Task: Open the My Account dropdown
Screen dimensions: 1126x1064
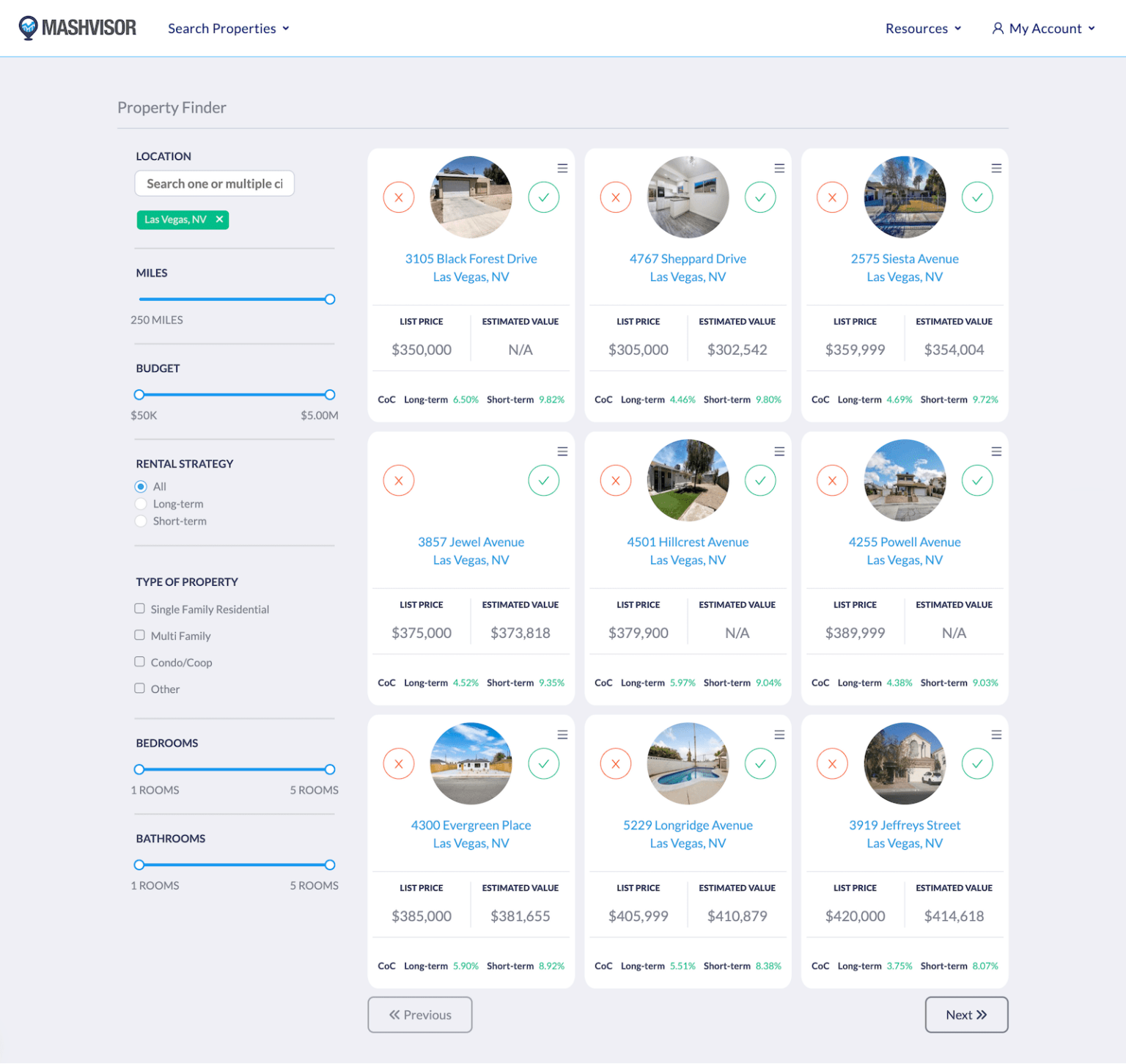Action: (1042, 28)
